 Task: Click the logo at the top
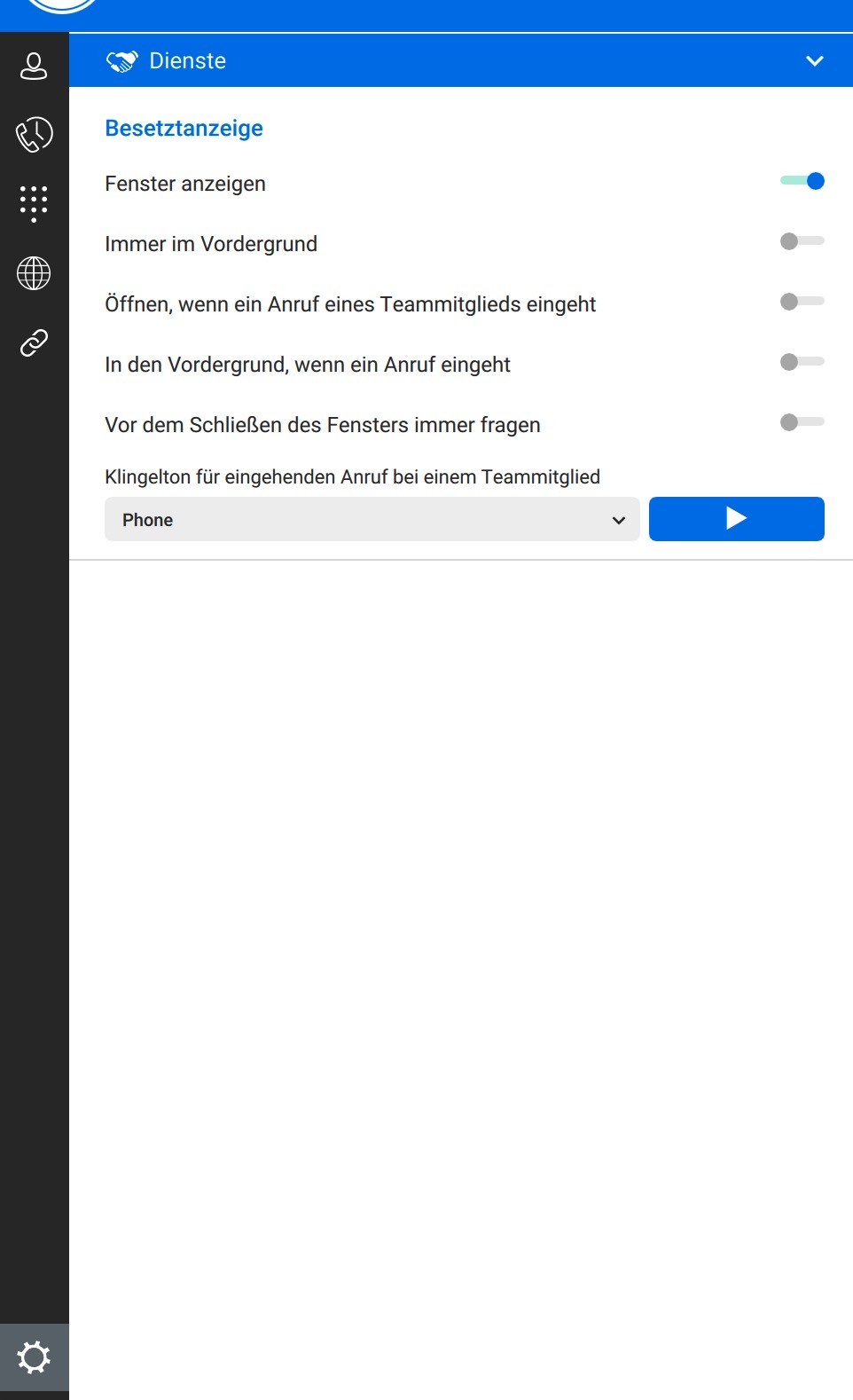click(x=60, y=9)
